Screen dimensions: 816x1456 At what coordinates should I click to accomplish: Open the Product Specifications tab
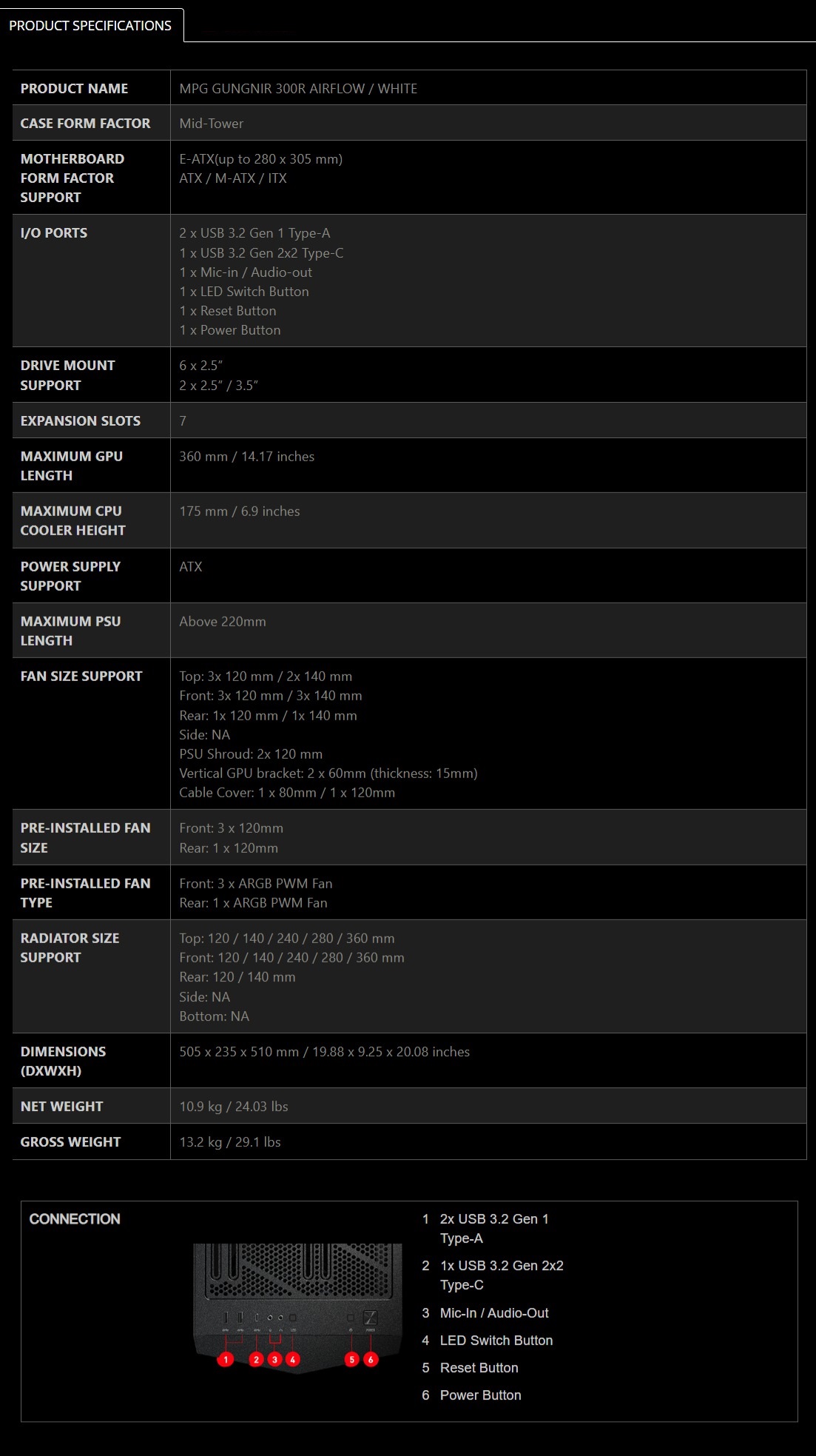click(x=91, y=25)
